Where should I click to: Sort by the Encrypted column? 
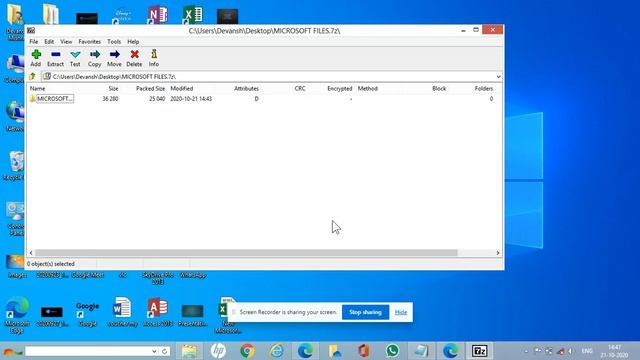tap(340, 89)
